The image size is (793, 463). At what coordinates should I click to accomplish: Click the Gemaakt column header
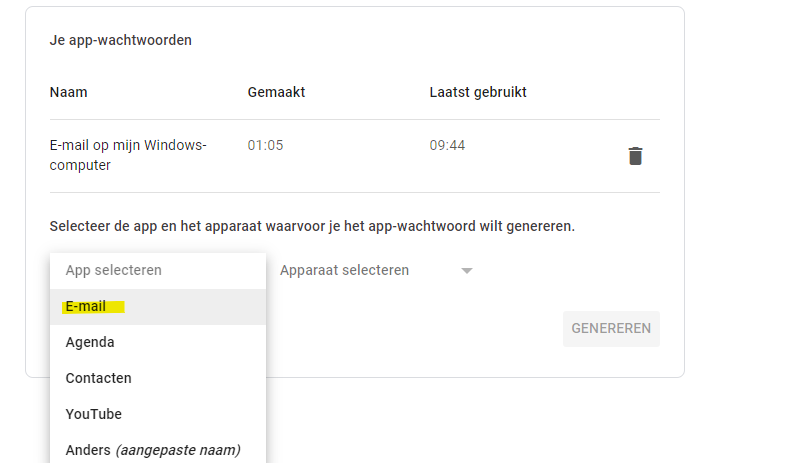276,92
